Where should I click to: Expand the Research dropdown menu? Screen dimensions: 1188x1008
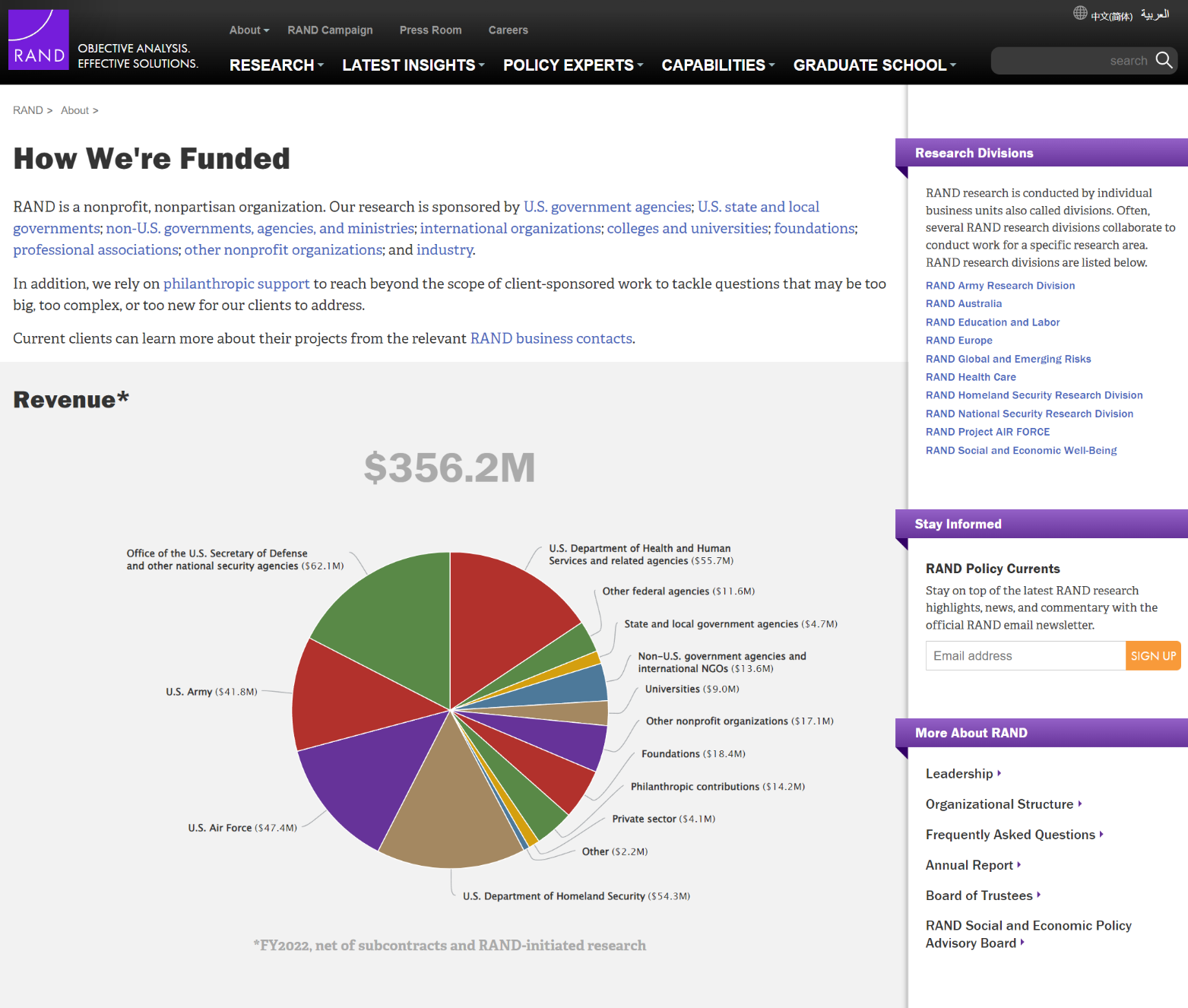click(x=277, y=65)
